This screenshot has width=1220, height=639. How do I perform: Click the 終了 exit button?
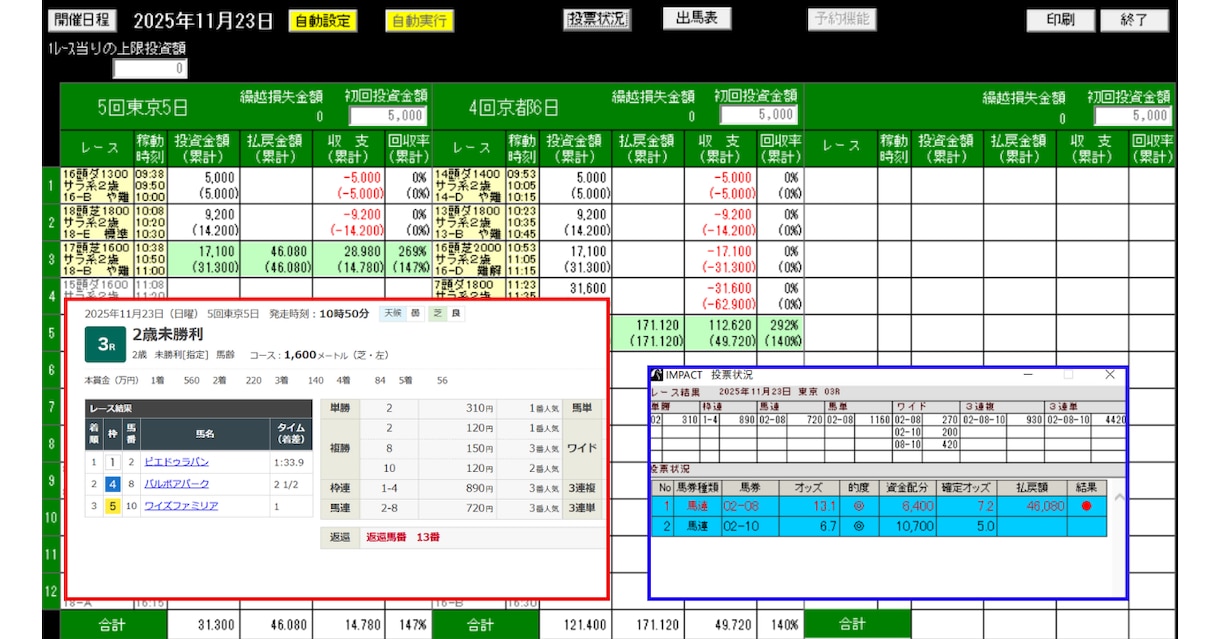[x=1135, y=20]
